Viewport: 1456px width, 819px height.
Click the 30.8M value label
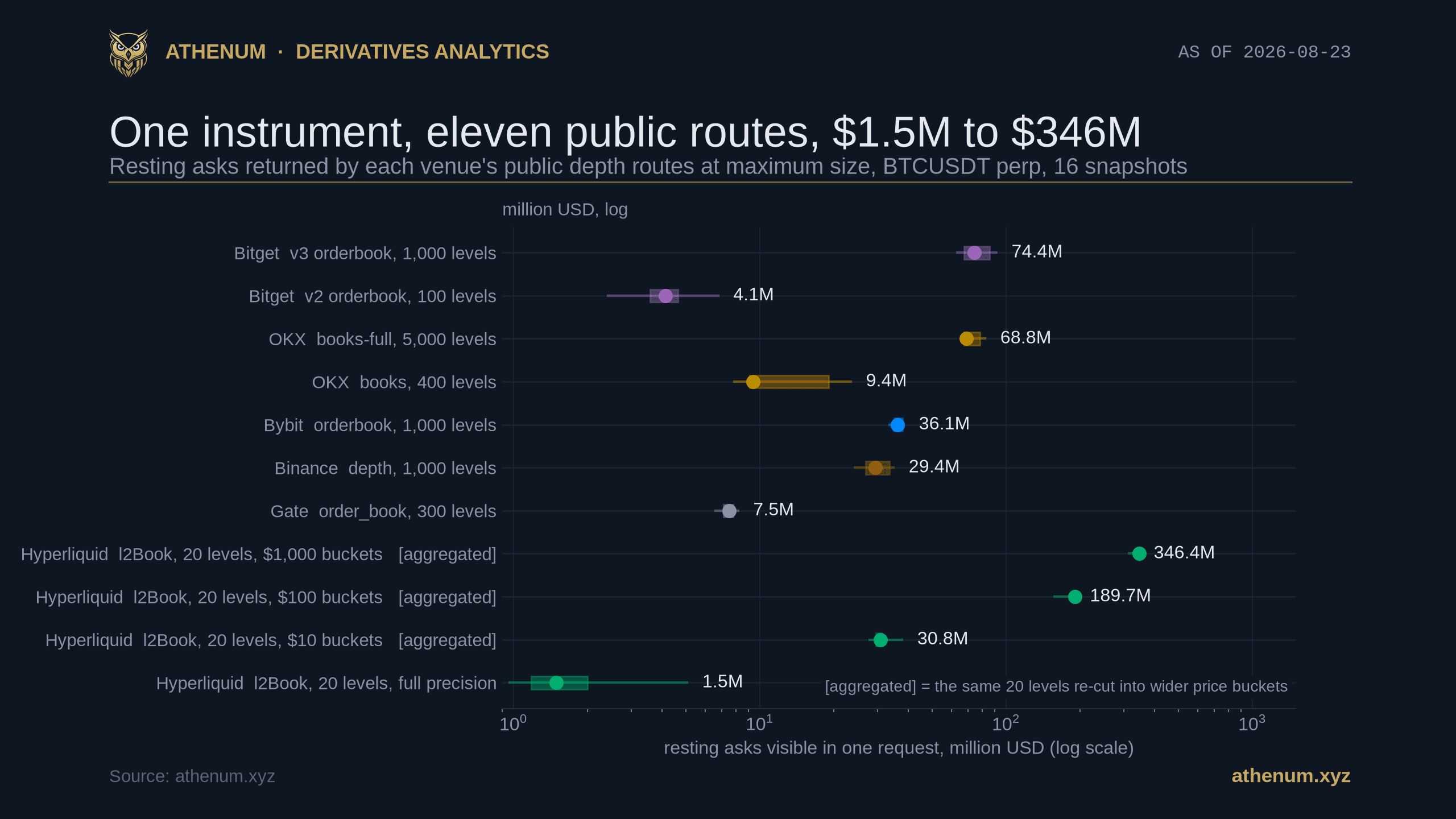click(x=942, y=639)
